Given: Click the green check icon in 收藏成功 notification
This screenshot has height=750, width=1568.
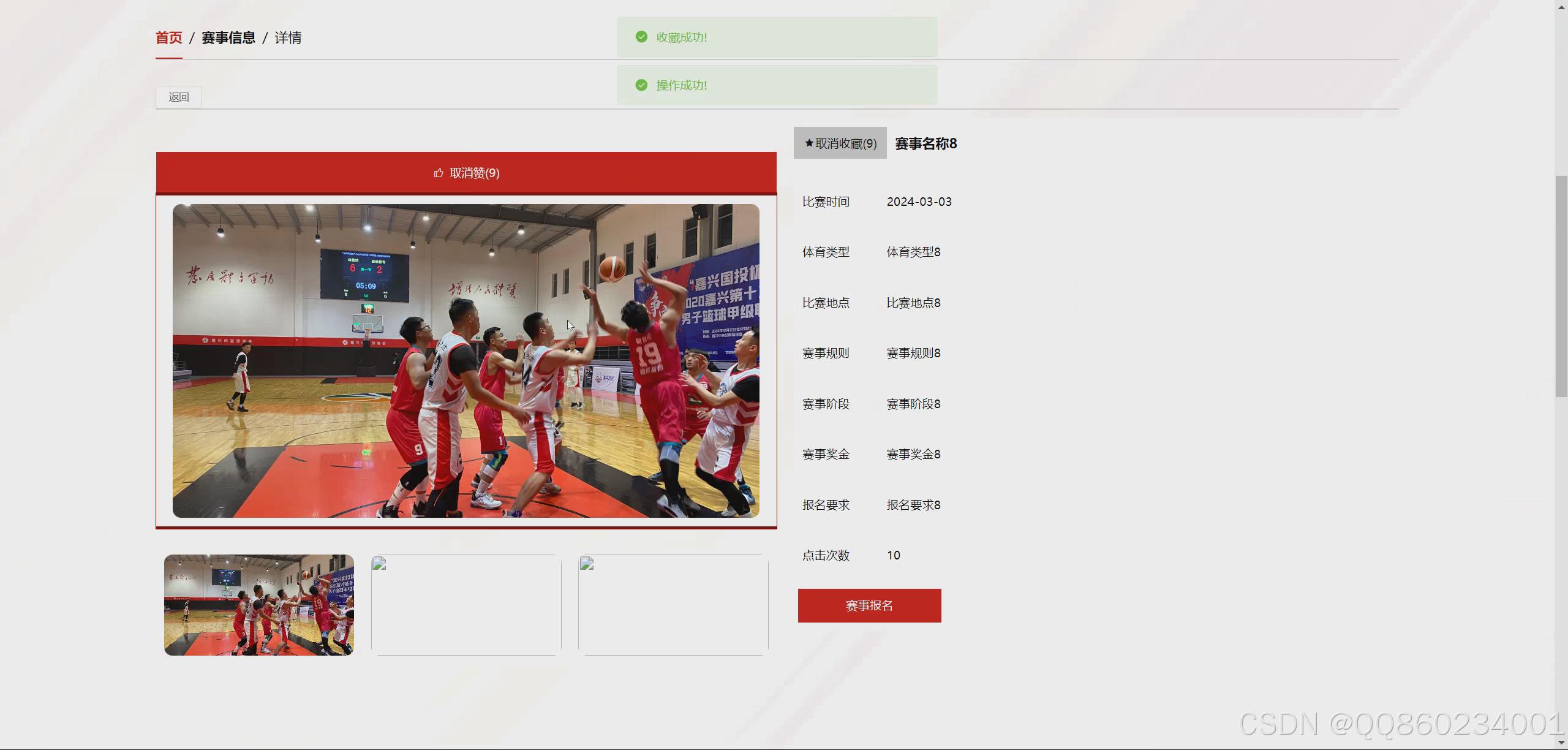Looking at the screenshot, I should point(641,37).
